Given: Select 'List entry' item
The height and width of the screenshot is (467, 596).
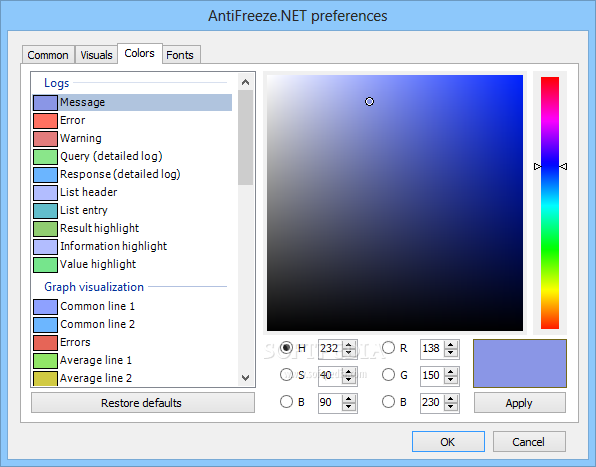Looking at the screenshot, I should coord(84,210).
